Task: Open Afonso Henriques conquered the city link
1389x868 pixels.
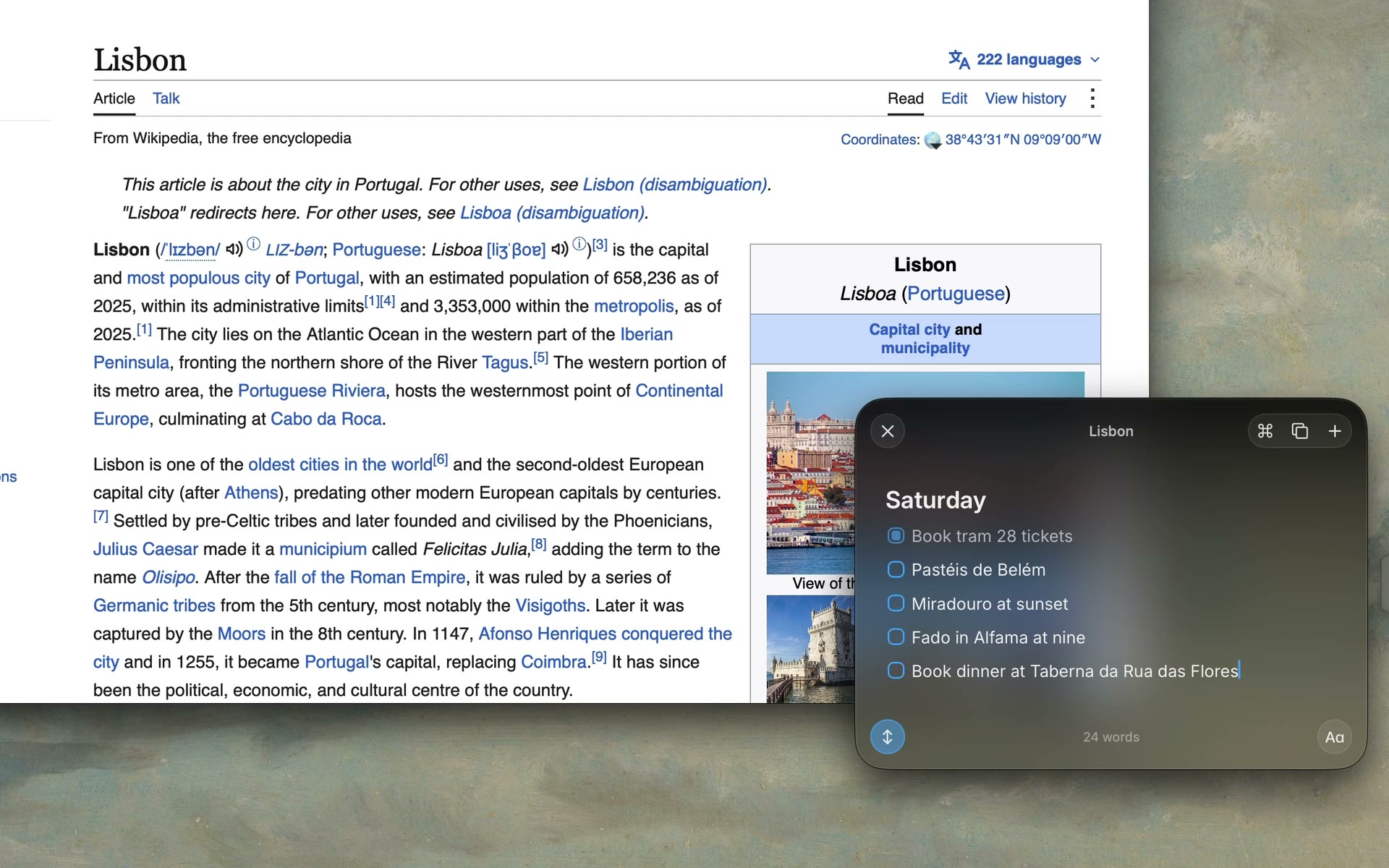Action: [x=605, y=634]
